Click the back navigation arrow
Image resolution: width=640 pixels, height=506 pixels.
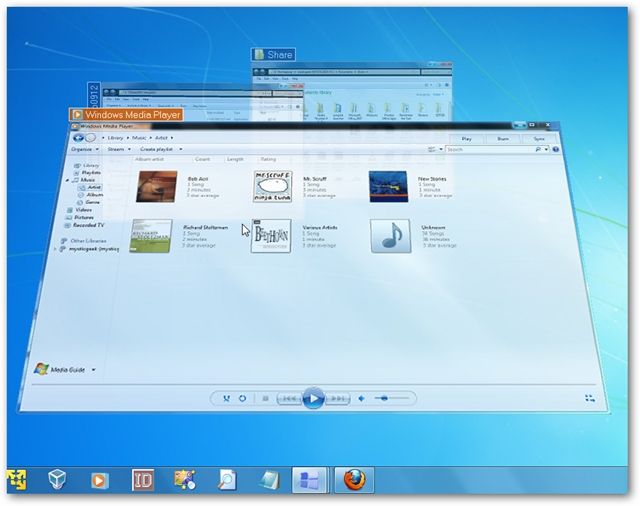coord(78,138)
